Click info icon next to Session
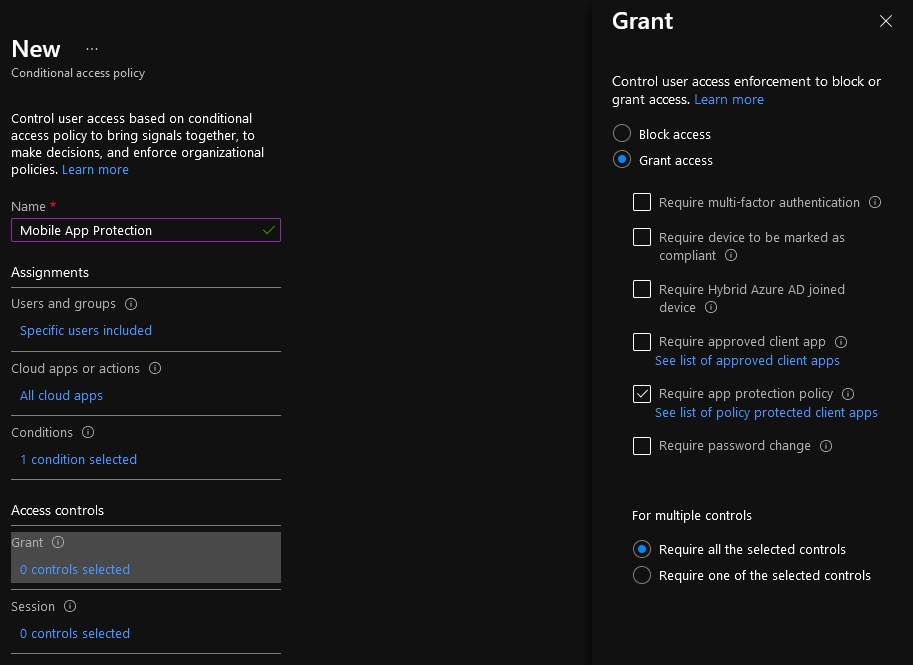 pos(70,606)
